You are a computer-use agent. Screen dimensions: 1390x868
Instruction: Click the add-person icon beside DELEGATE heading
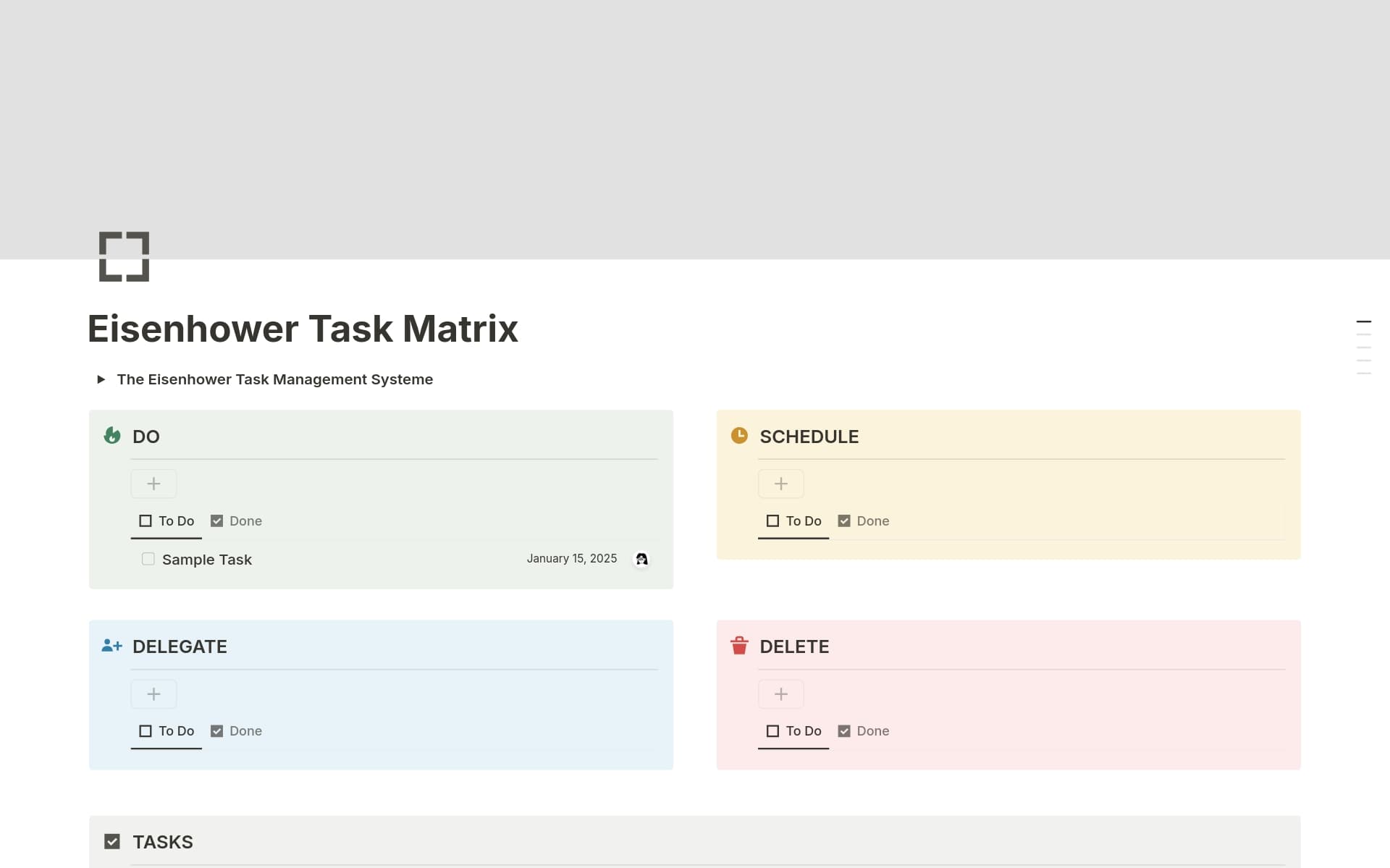(112, 646)
